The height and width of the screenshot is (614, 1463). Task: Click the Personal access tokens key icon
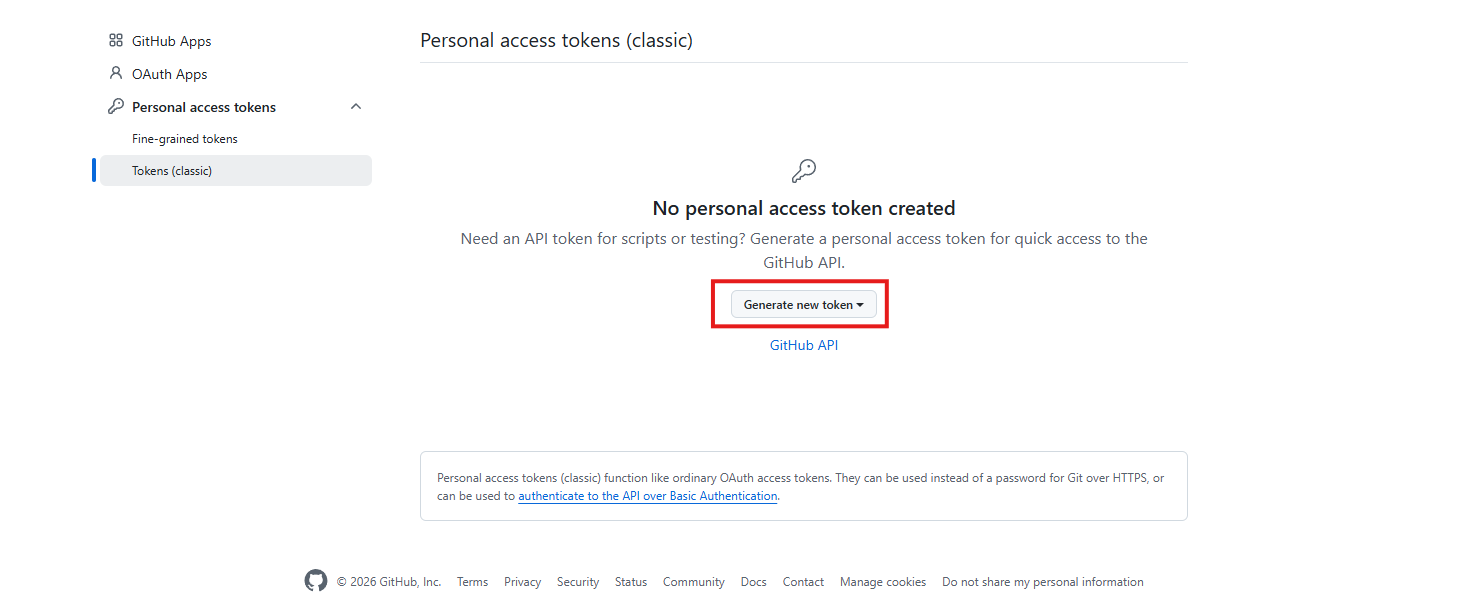pos(116,106)
